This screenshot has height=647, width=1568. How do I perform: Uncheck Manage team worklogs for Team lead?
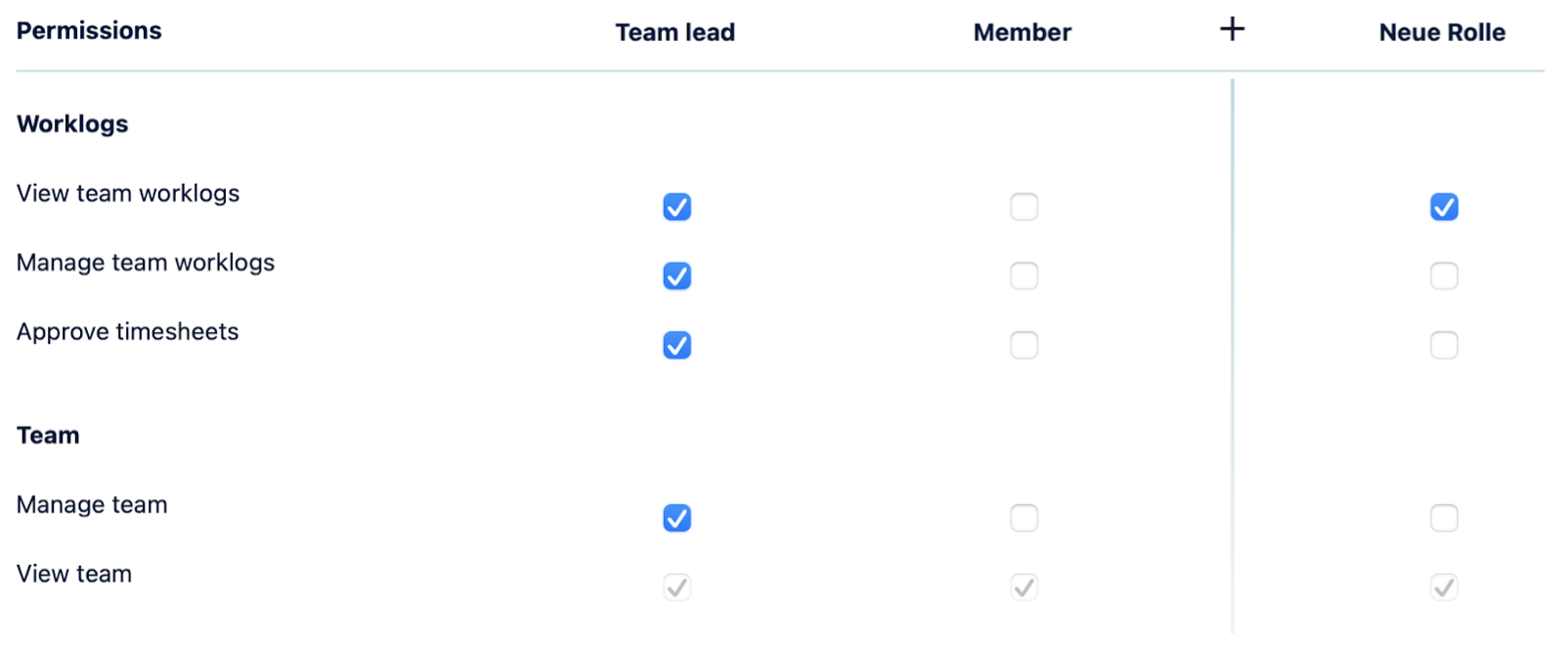[x=676, y=277]
